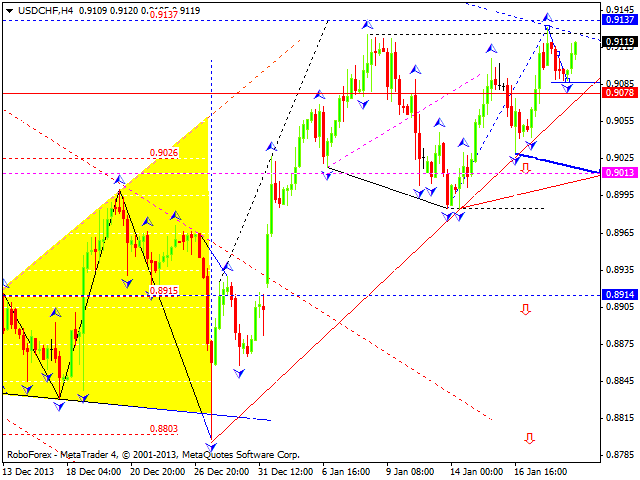Select the thick blue trendline segment
The image size is (640, 480).
pos(558,164)
